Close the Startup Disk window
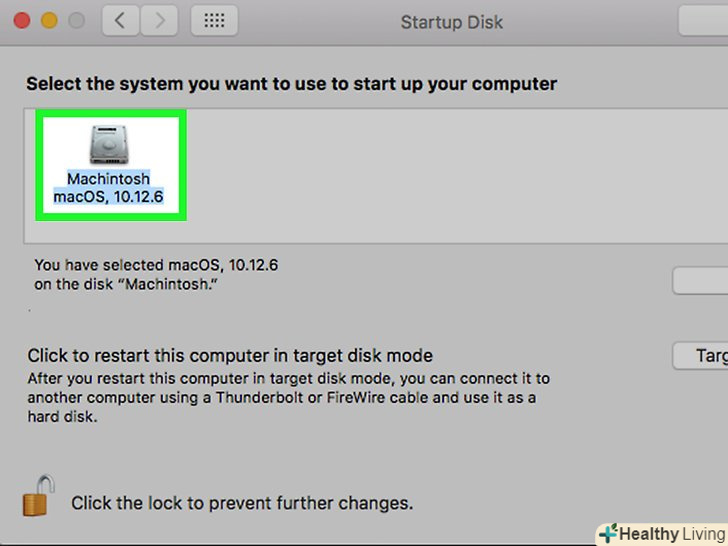 coord(20,21)
